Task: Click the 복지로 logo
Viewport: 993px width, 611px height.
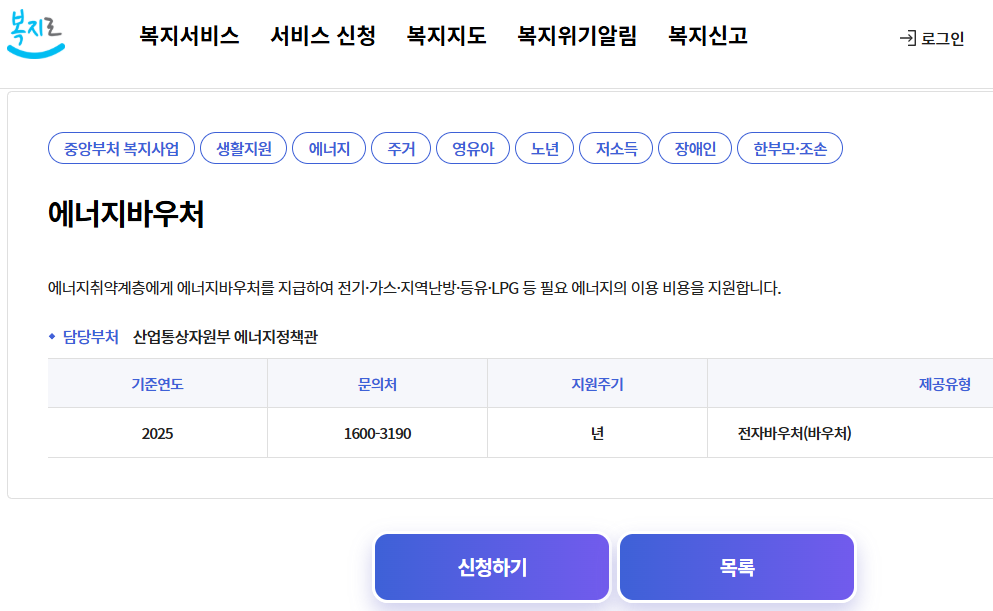Action: click(x=35, y=35)
